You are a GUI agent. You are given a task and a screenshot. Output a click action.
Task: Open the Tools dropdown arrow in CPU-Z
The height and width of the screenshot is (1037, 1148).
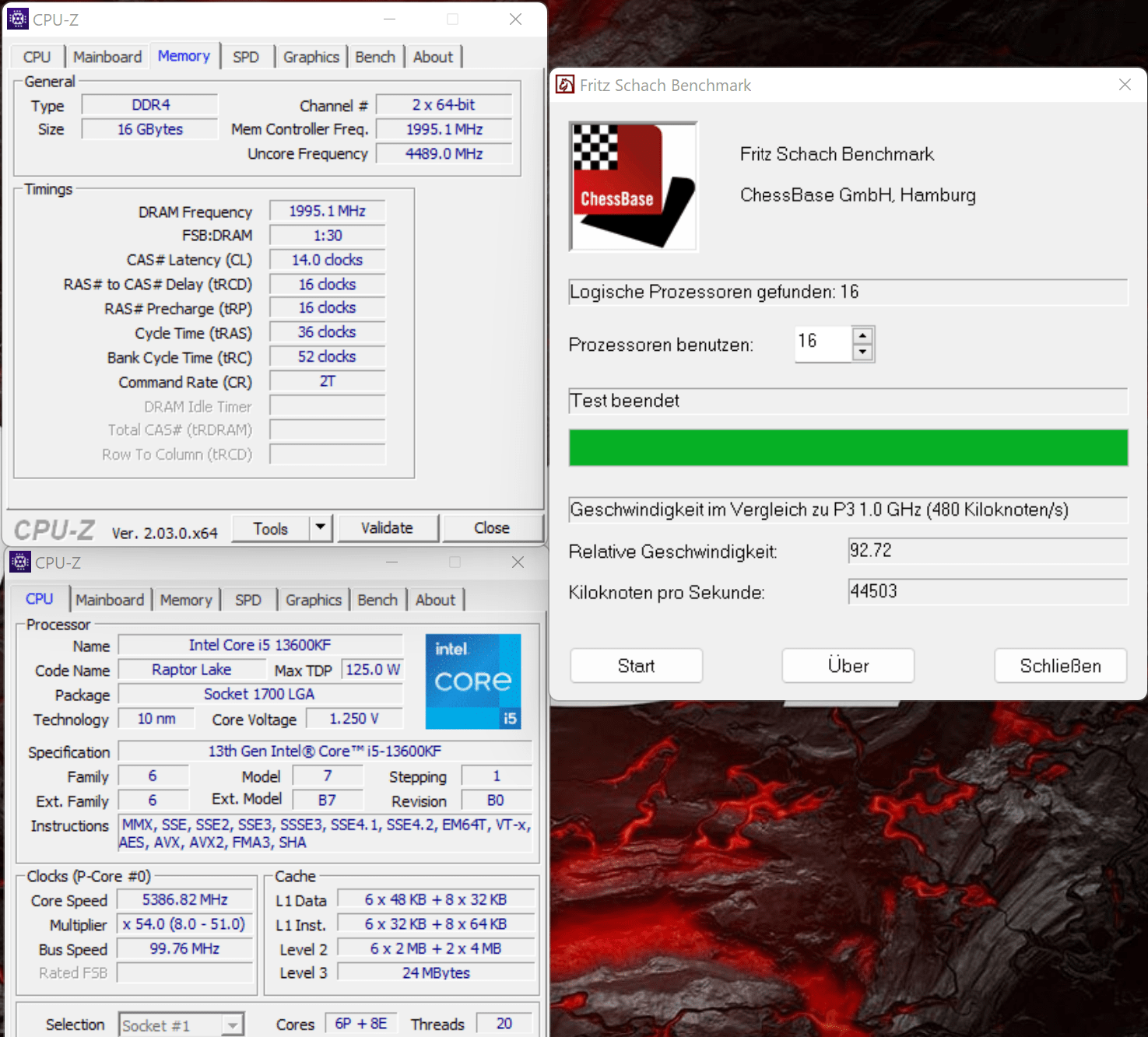(321, 528)
